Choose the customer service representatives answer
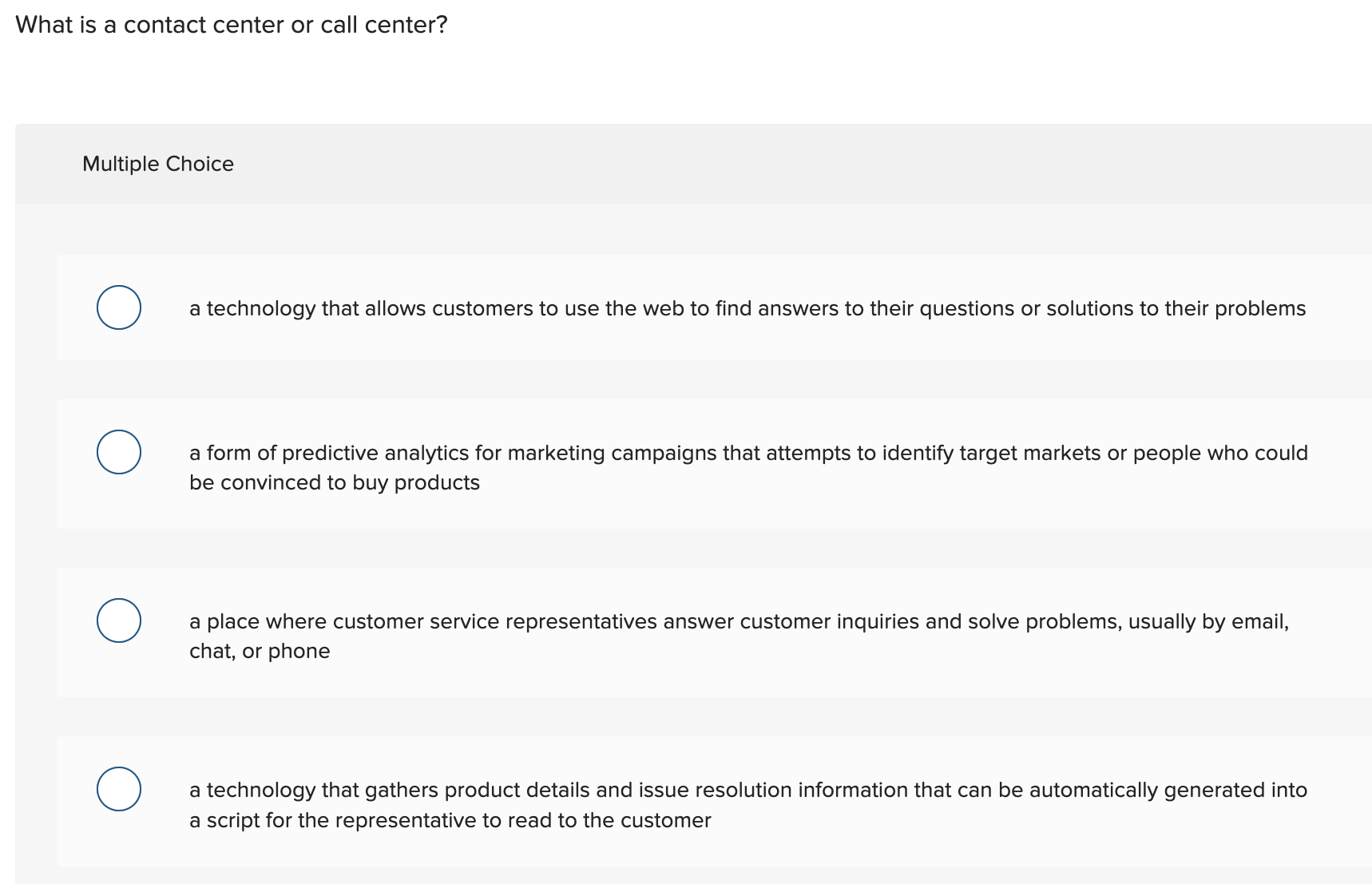1372x884 pixels. tap(118, 620)
